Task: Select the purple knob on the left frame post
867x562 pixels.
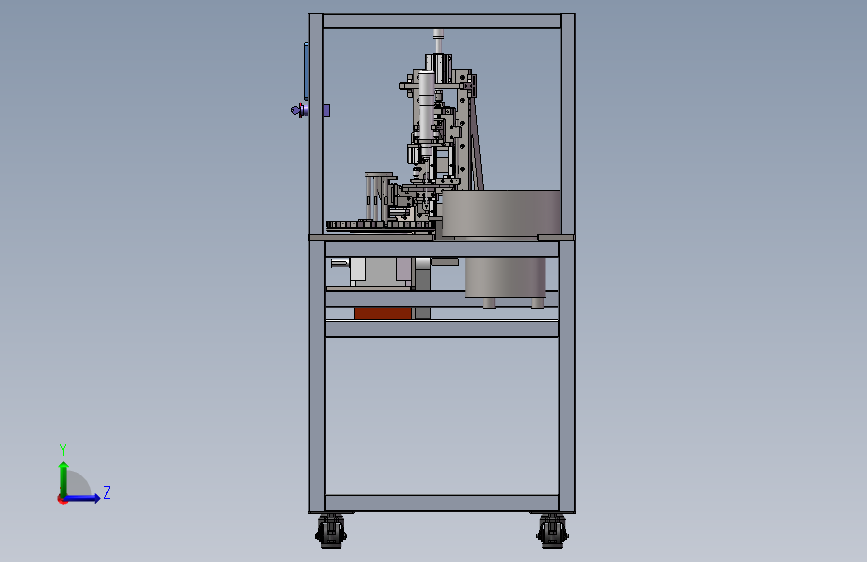Action: click(299, 111)
